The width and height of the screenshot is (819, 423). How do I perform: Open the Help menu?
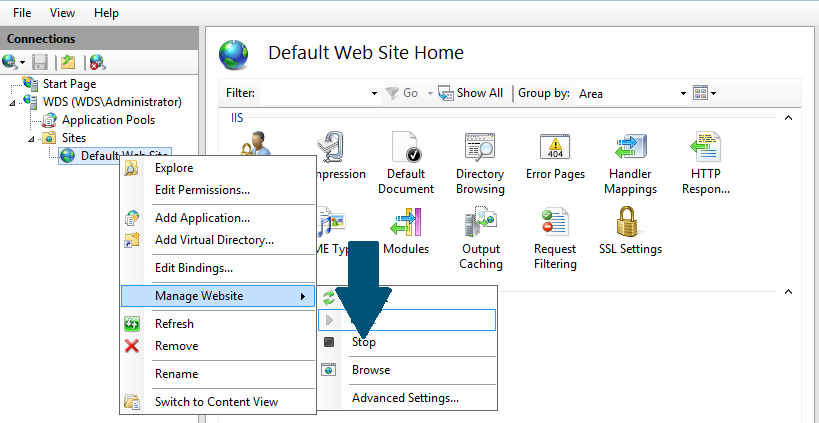[x=106, y=13]
